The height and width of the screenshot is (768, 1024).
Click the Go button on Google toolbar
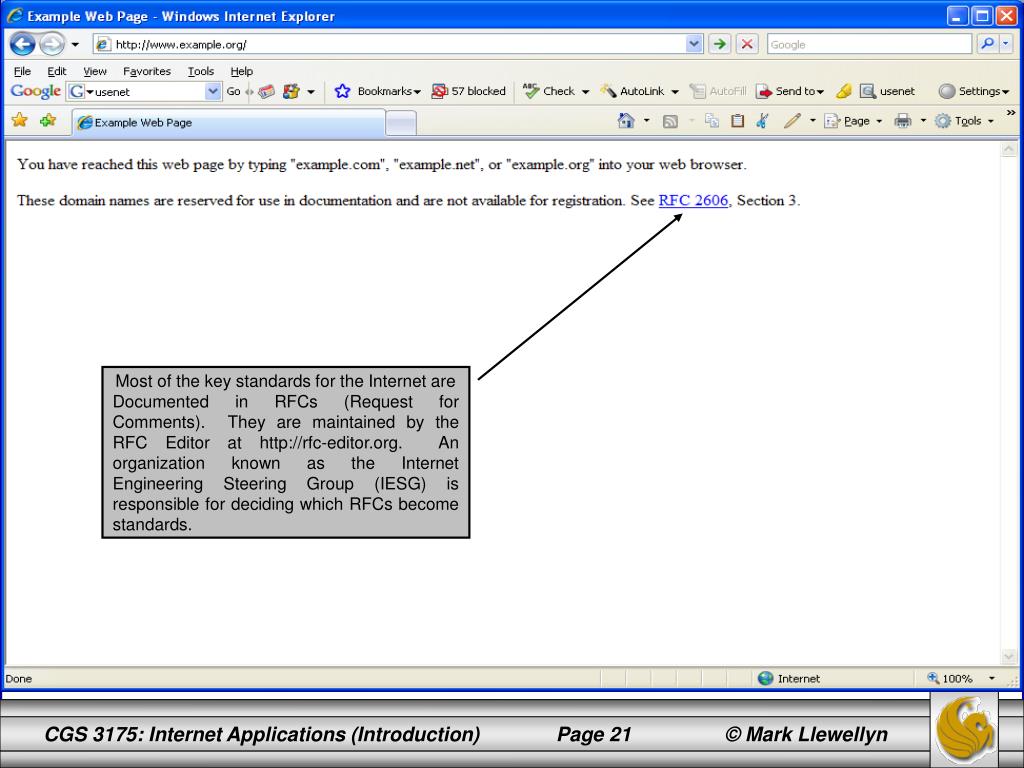click(233, 91)
